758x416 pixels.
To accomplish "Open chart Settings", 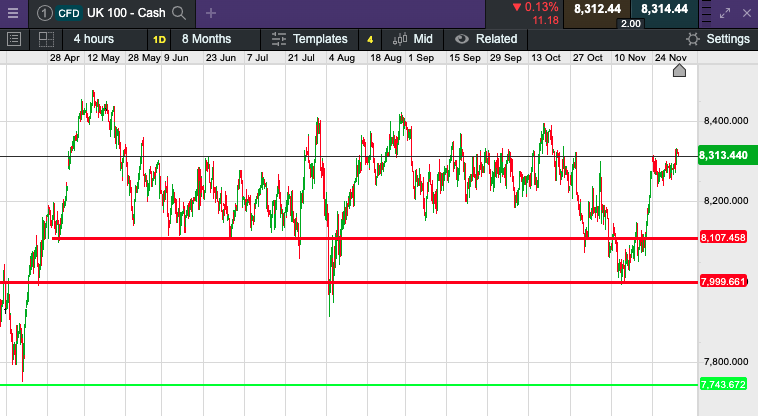I will tap(718, 39).
